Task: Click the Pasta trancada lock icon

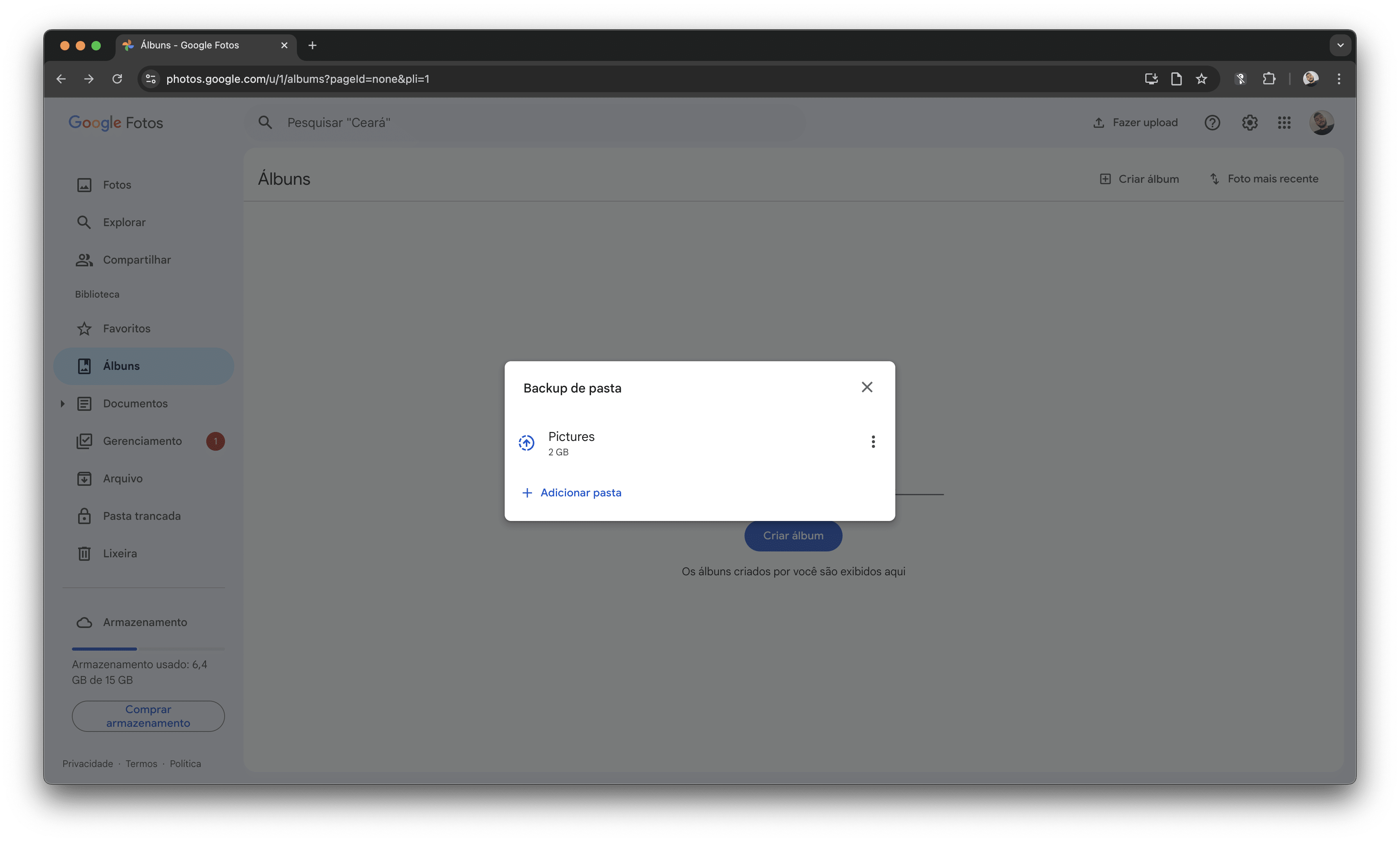Action: click(84, 516)
